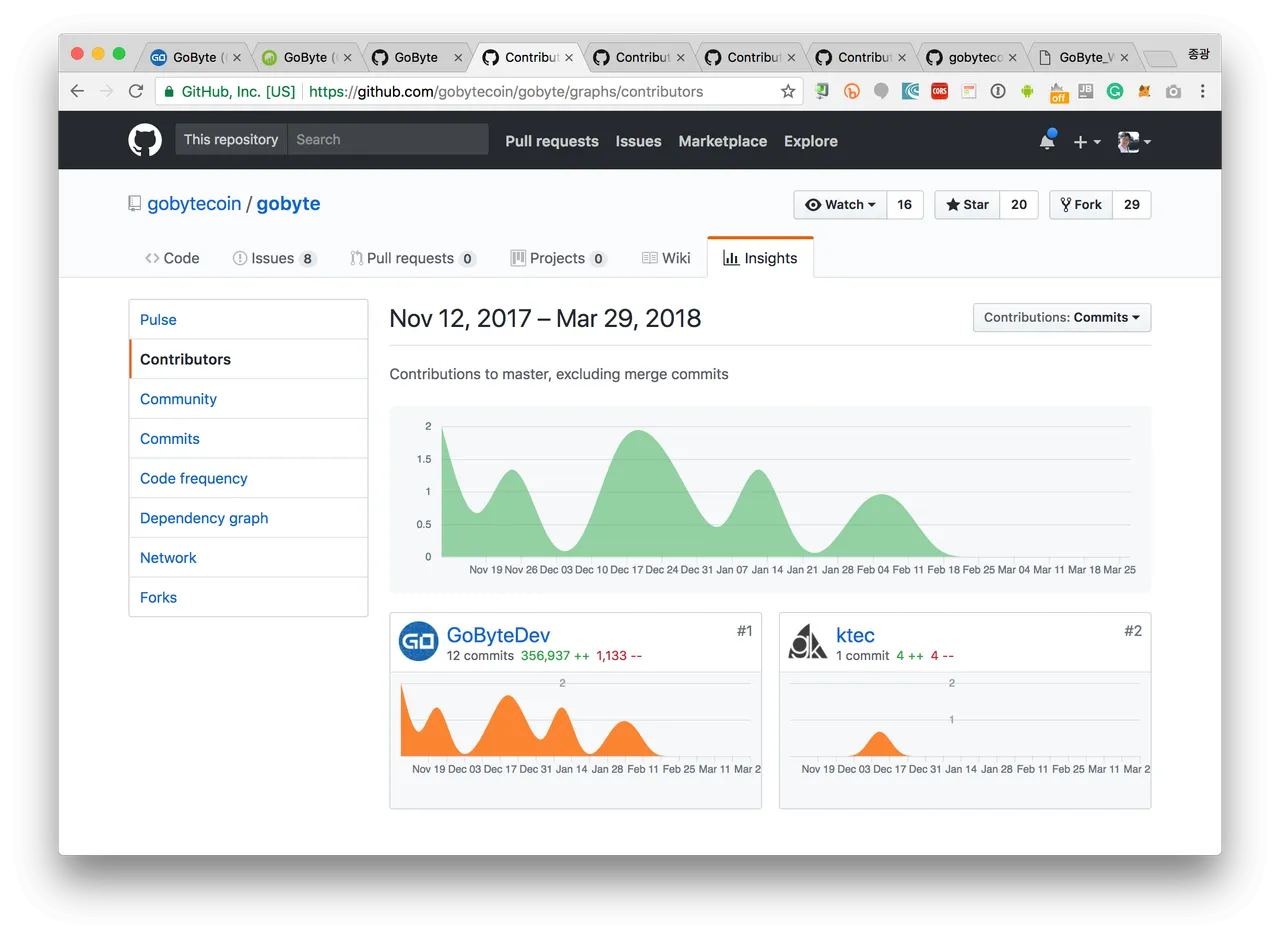Screen dimensions: 1280x939
Task: Open Network in the sidebar
Action: click(248, 558)
